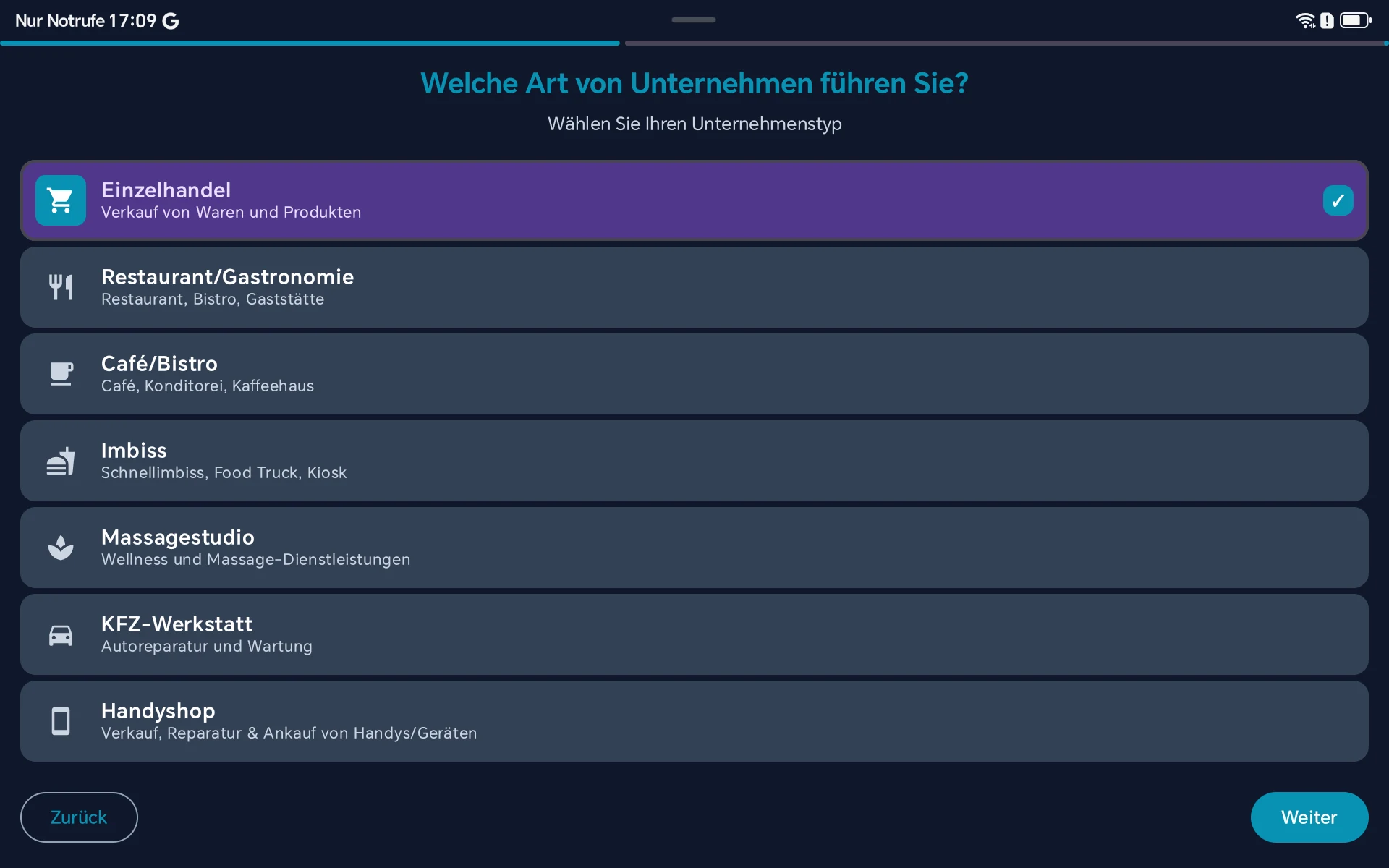Click 'Wellness und Massage-Dienstleistungen' description
This screenshot has width=1389, height=868.
(x=255, y=560)
